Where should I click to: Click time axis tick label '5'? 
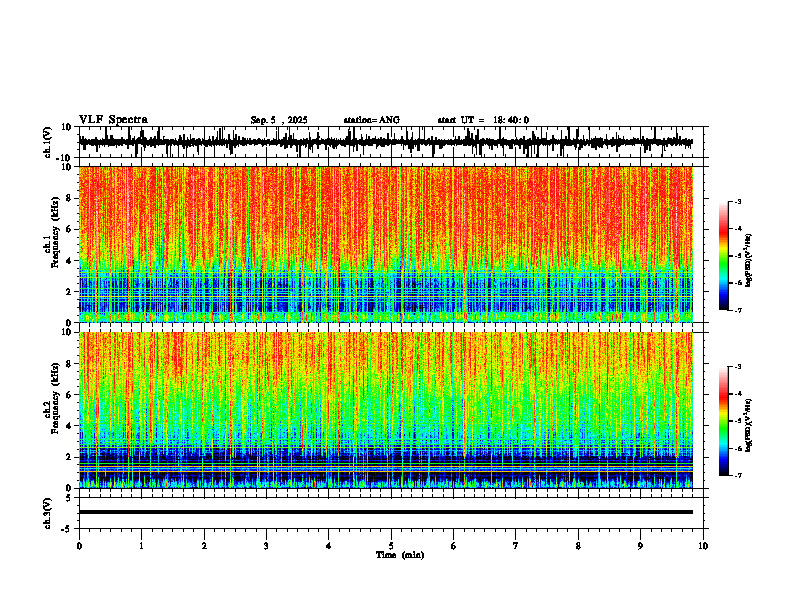pyautogui.click(x=391, y=546)
